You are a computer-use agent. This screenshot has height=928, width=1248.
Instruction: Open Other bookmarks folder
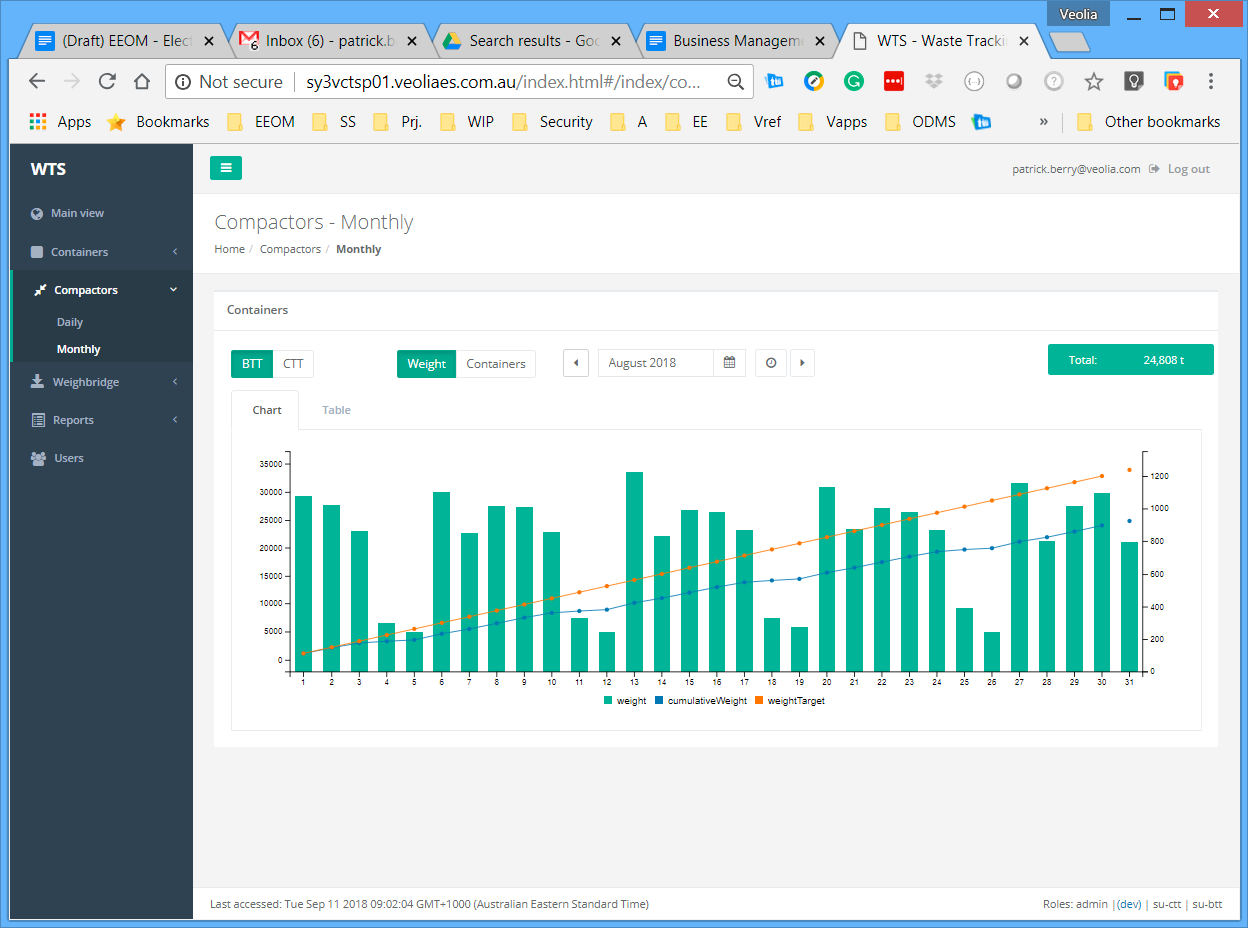[1149, 122]
